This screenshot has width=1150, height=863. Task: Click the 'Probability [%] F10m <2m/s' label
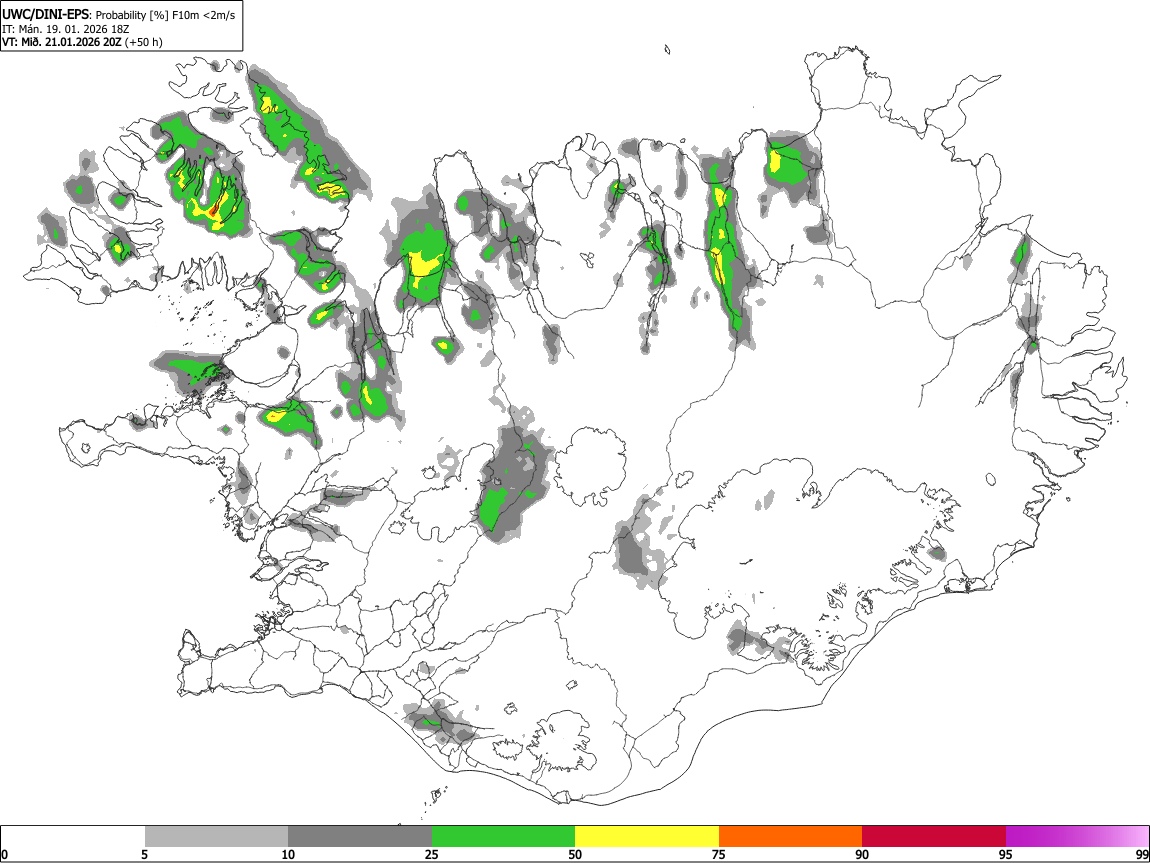(166, 15)
